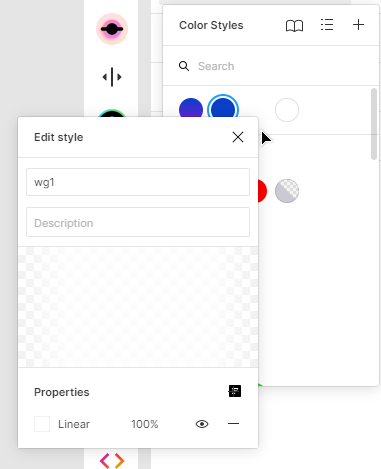Click the pink-orange code brackets icon
This screenshot has width=381, height=469.
112,461
